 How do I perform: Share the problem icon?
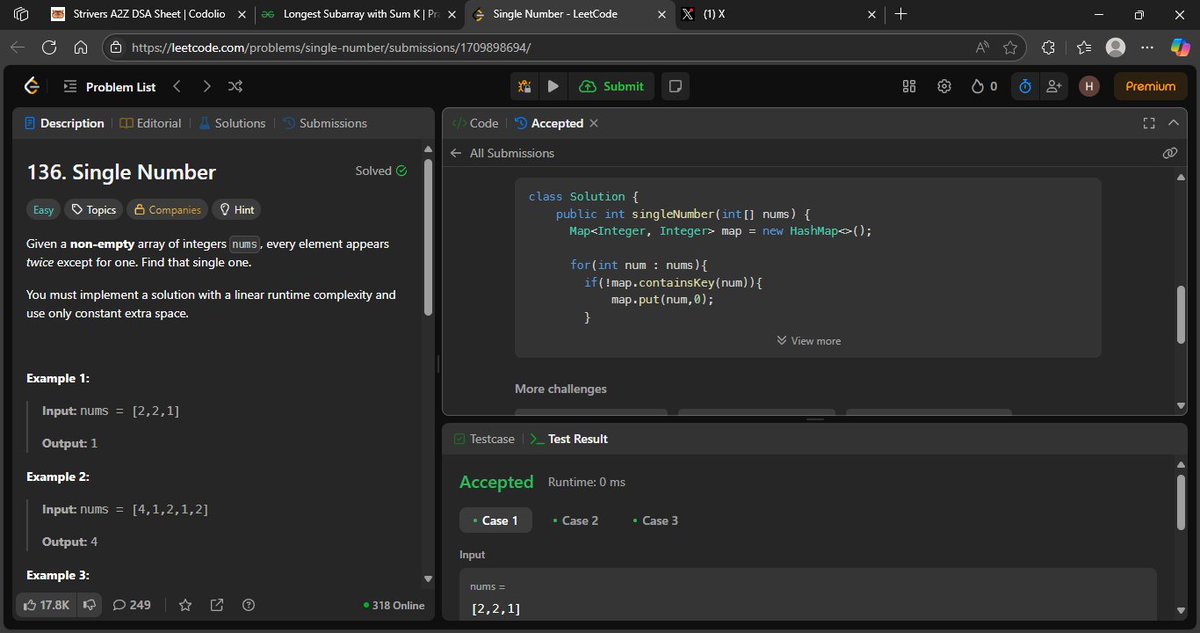(217, 605)
